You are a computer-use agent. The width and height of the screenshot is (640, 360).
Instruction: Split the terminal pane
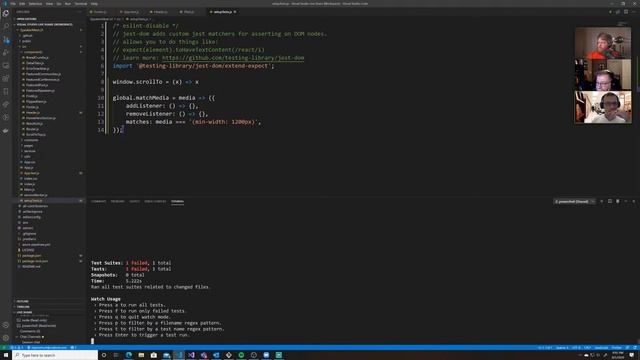(610, 201)
